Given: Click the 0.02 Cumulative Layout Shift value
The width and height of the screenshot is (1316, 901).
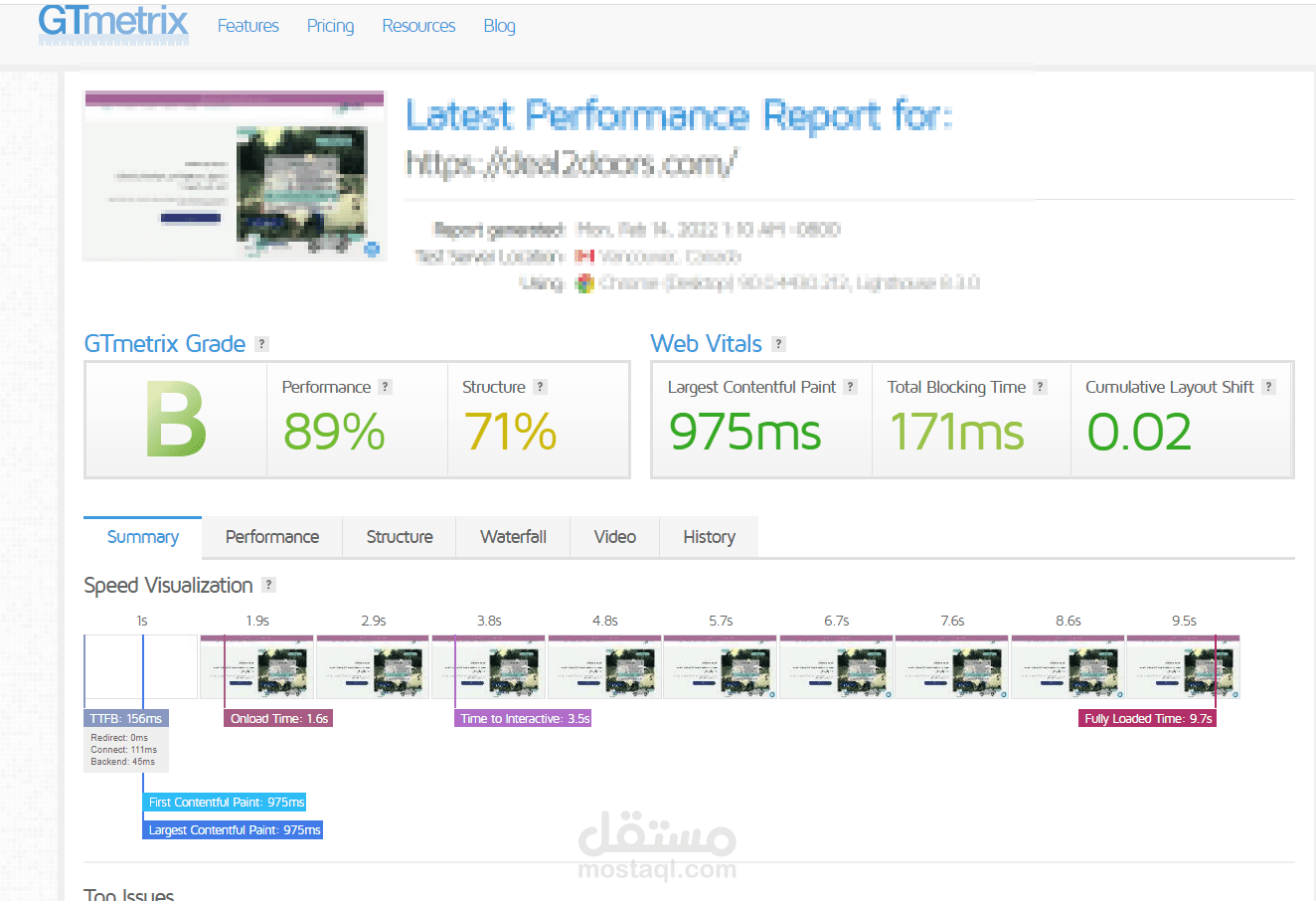Looking at the screenshot, I should 1139,432.
